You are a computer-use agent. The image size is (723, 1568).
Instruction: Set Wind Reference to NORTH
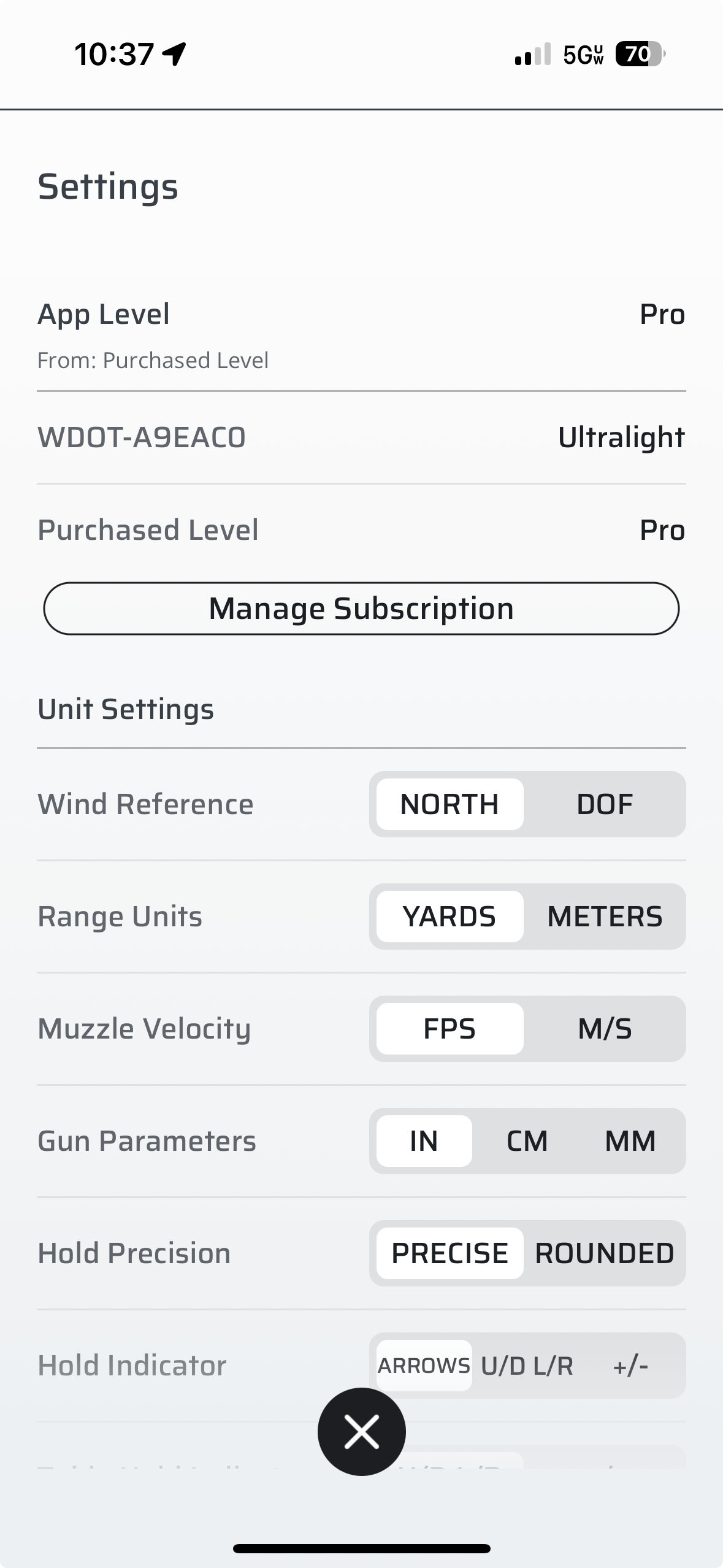(x=449, y=804)
